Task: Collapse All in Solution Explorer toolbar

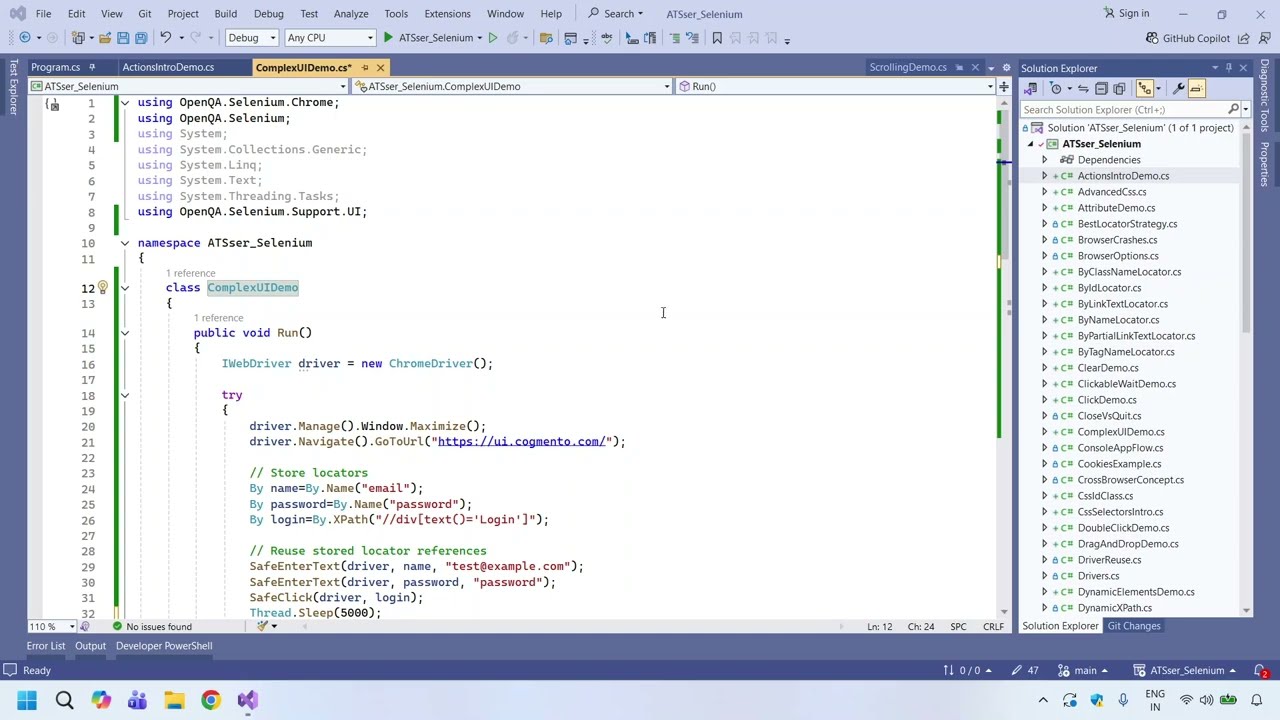Action: tap(1101, 88)
